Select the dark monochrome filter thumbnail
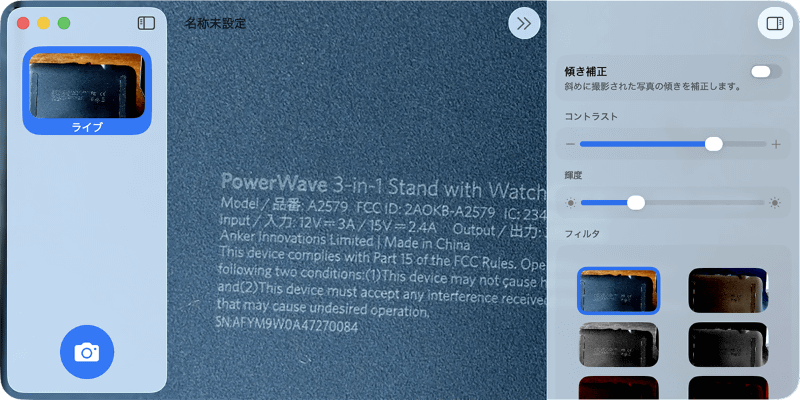 728,344
